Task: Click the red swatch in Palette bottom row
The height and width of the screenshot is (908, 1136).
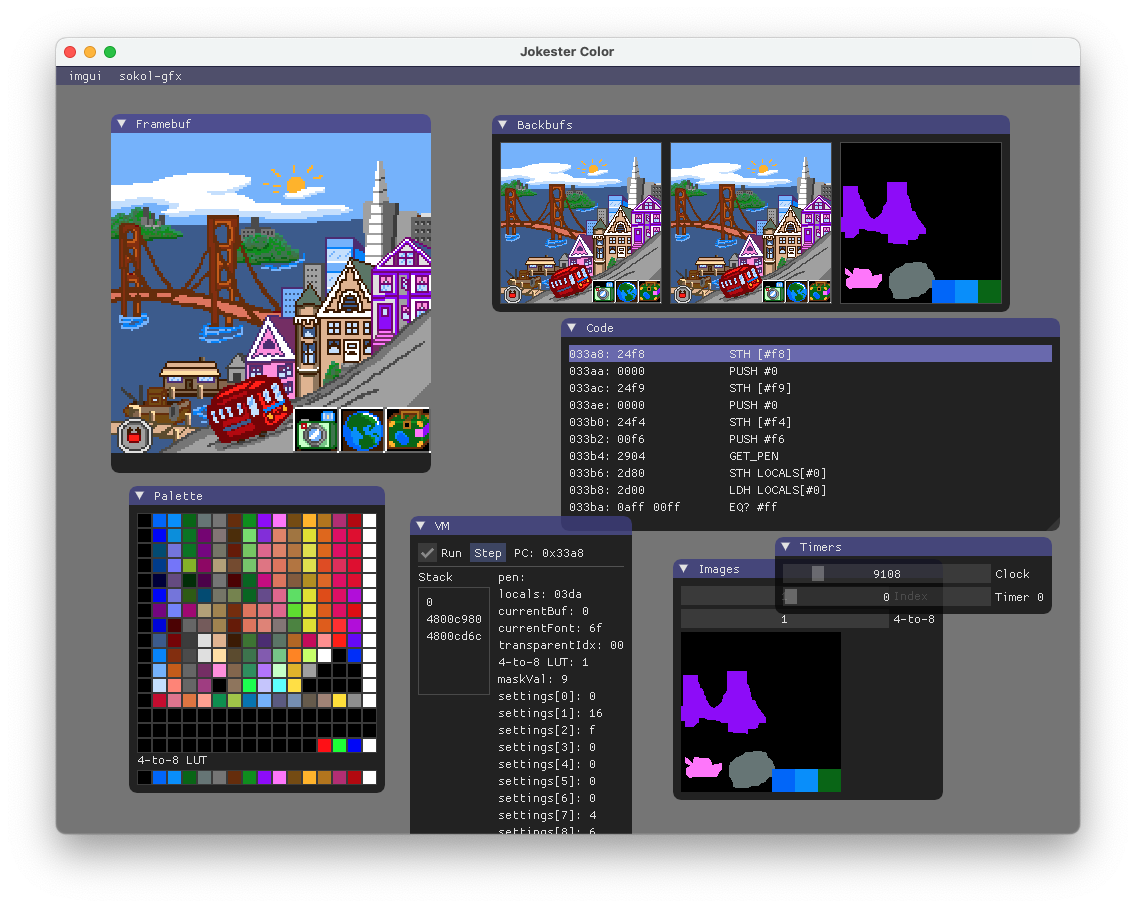Action: pyautogui.click(x=324, y=745)
